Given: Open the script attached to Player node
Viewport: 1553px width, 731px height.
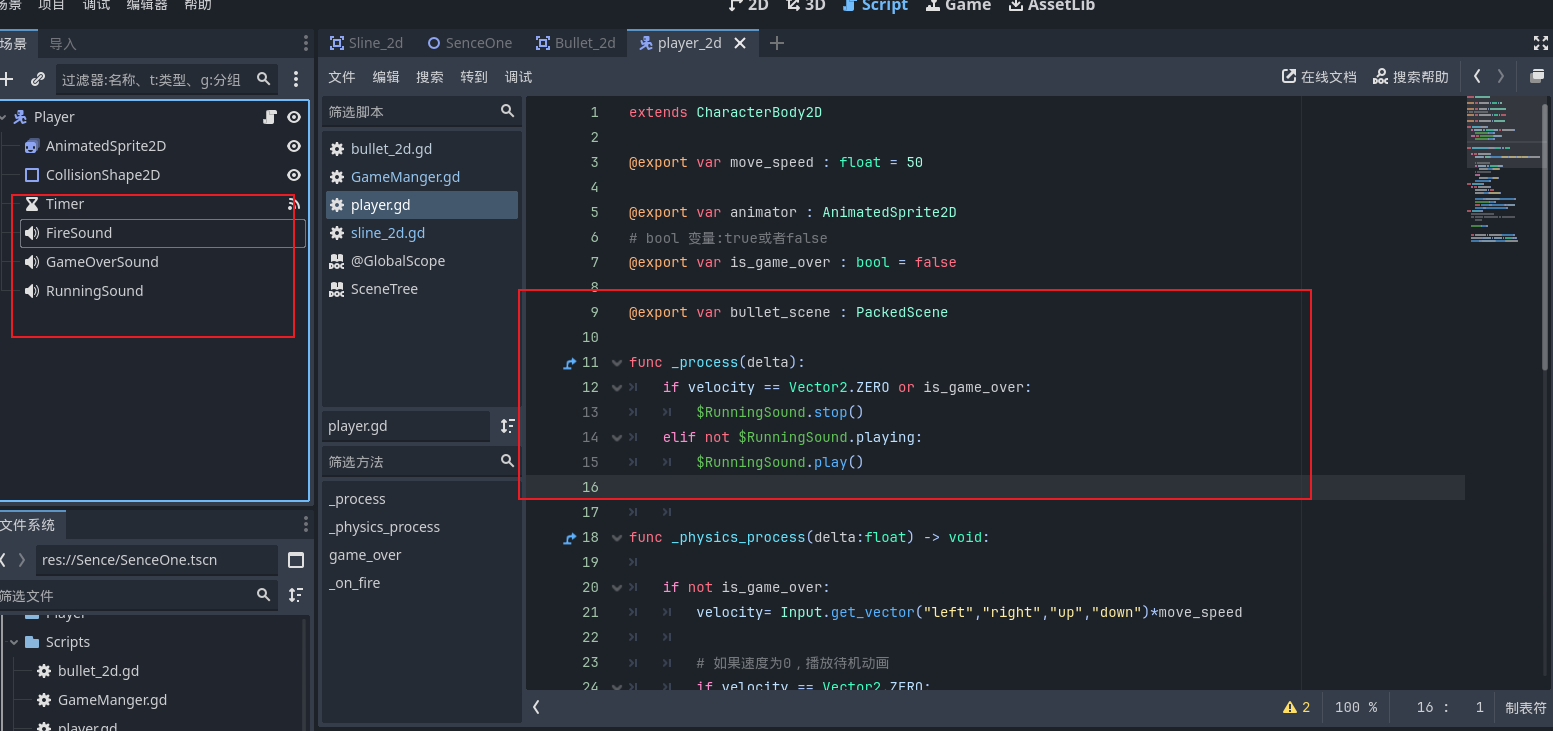Looking at the screenshot, I should [269, 117].
